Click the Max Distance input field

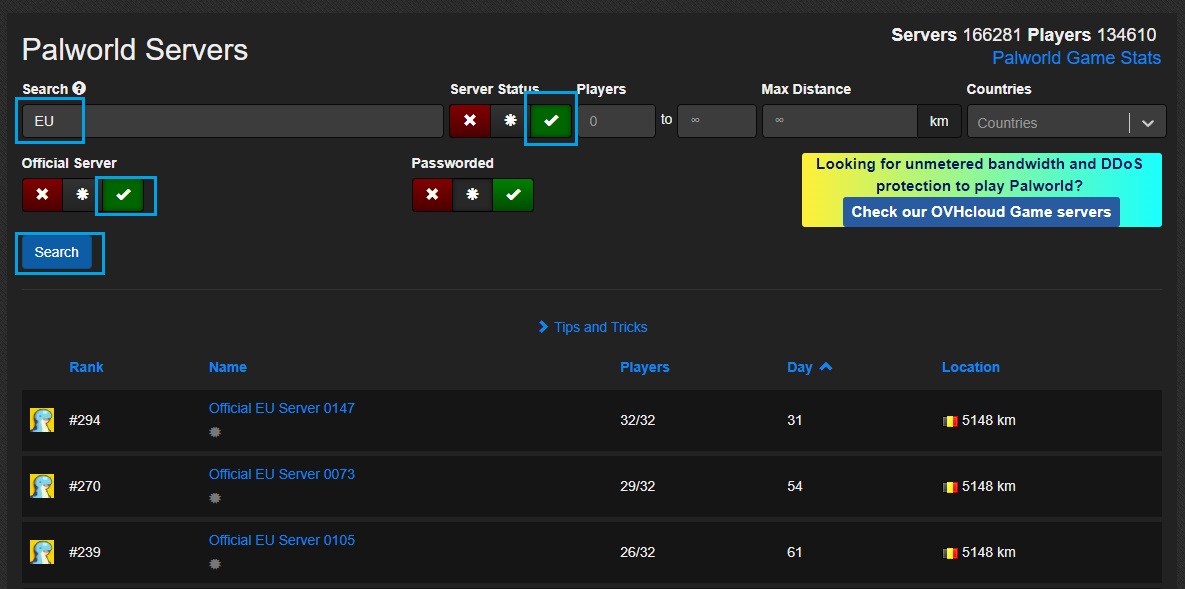840,121
